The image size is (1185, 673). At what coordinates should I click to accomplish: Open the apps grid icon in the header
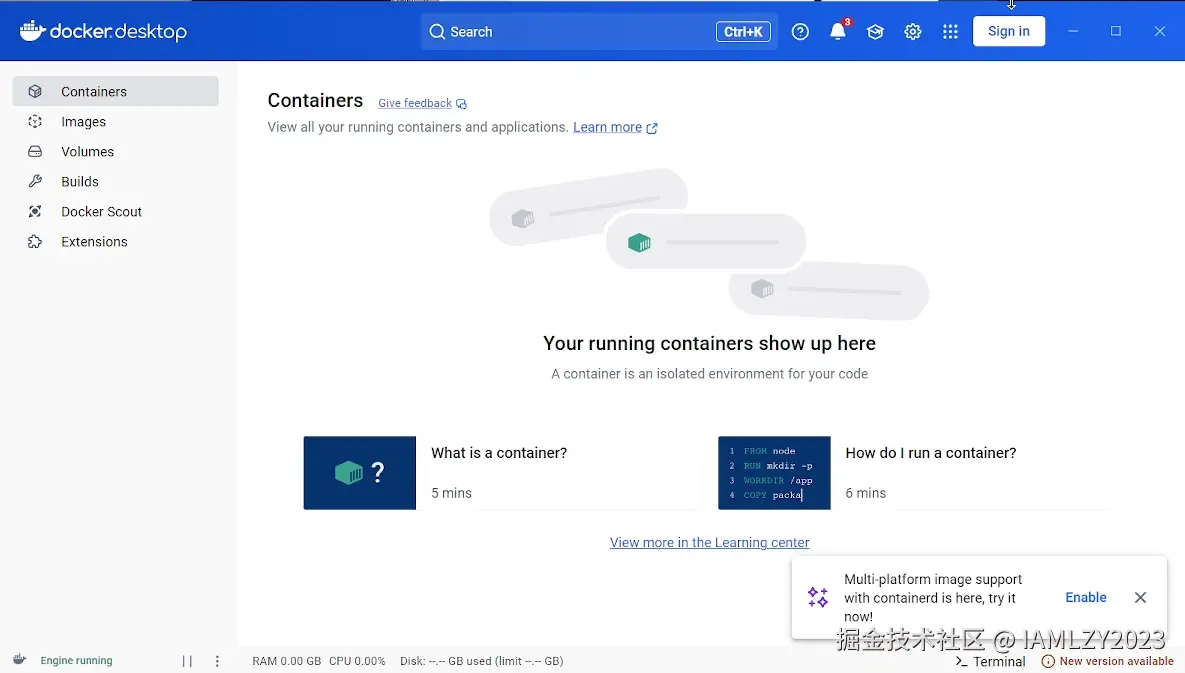point(951,32)
